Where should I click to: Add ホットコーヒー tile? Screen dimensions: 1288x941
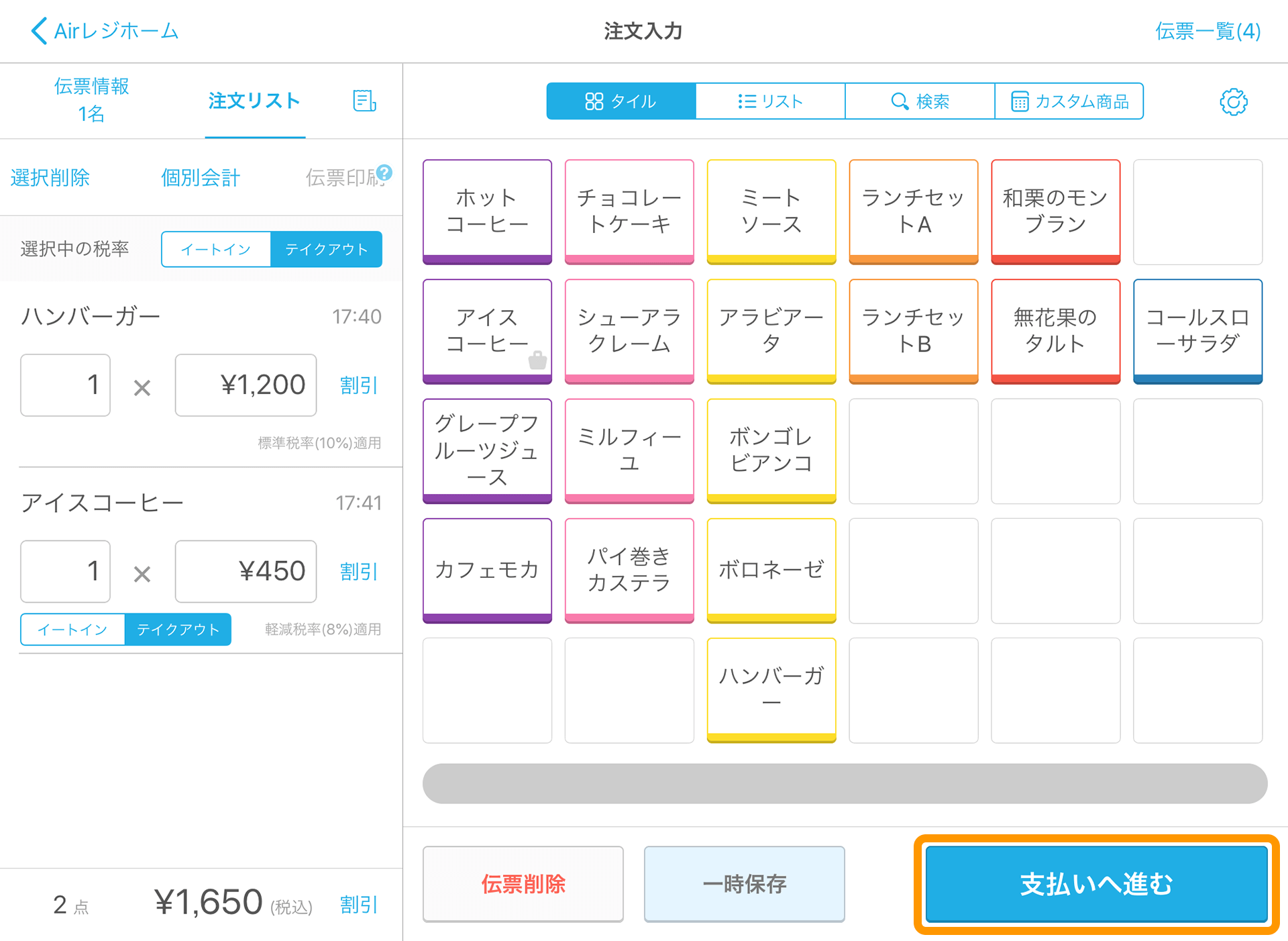[x=488, y=211]
